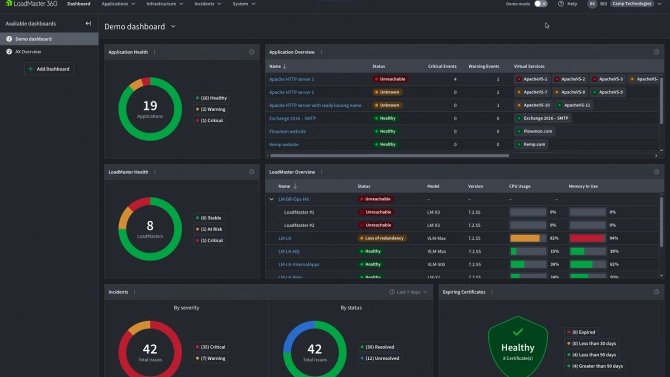Expand the Demo dashboard title dropdown

tap(173, 27)
